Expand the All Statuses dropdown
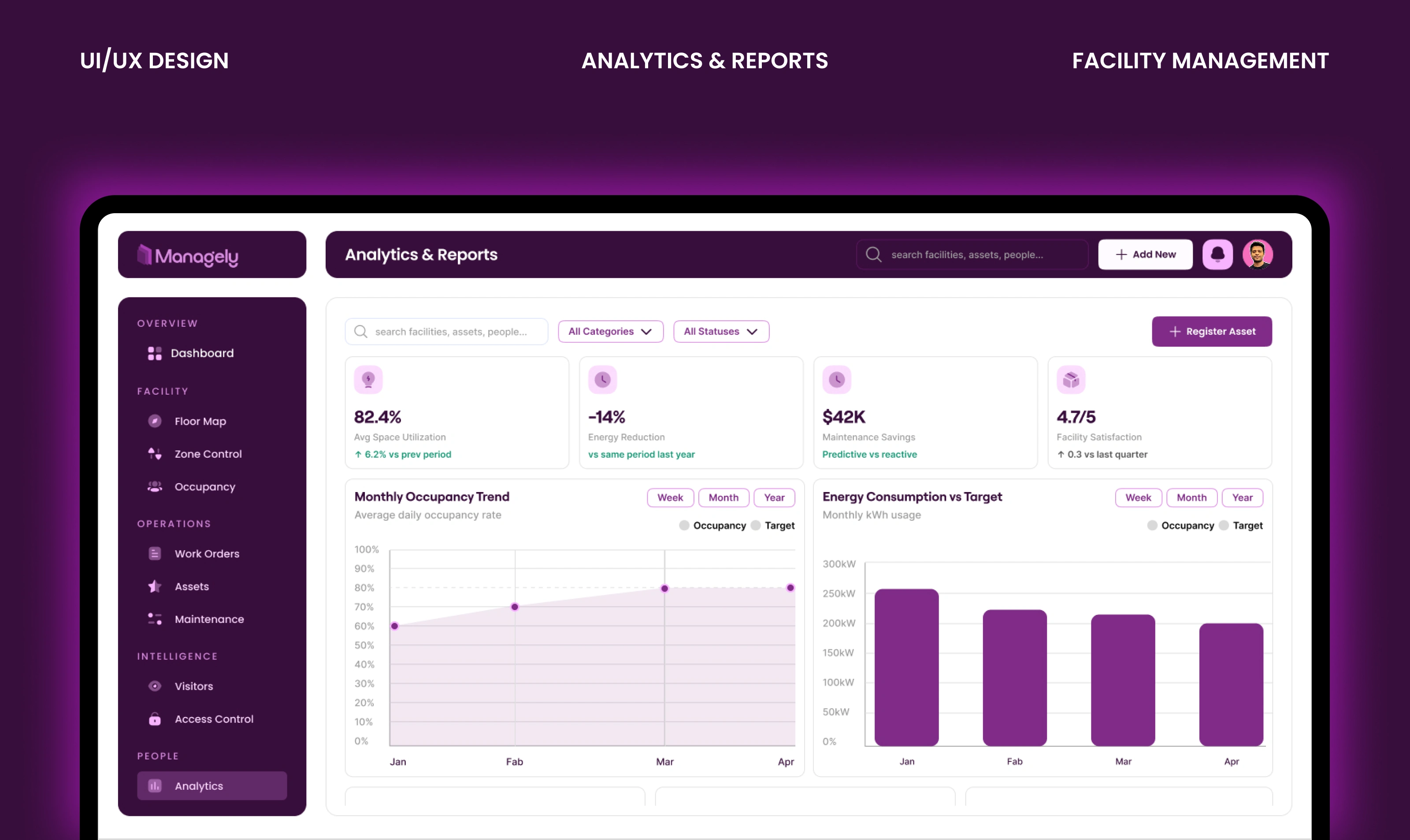Viewport: 1410px width, 840px height. [x=721, y=331]
